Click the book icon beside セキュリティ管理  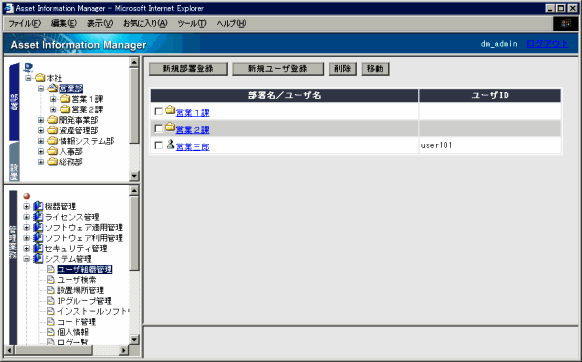(x=38, y=248)
